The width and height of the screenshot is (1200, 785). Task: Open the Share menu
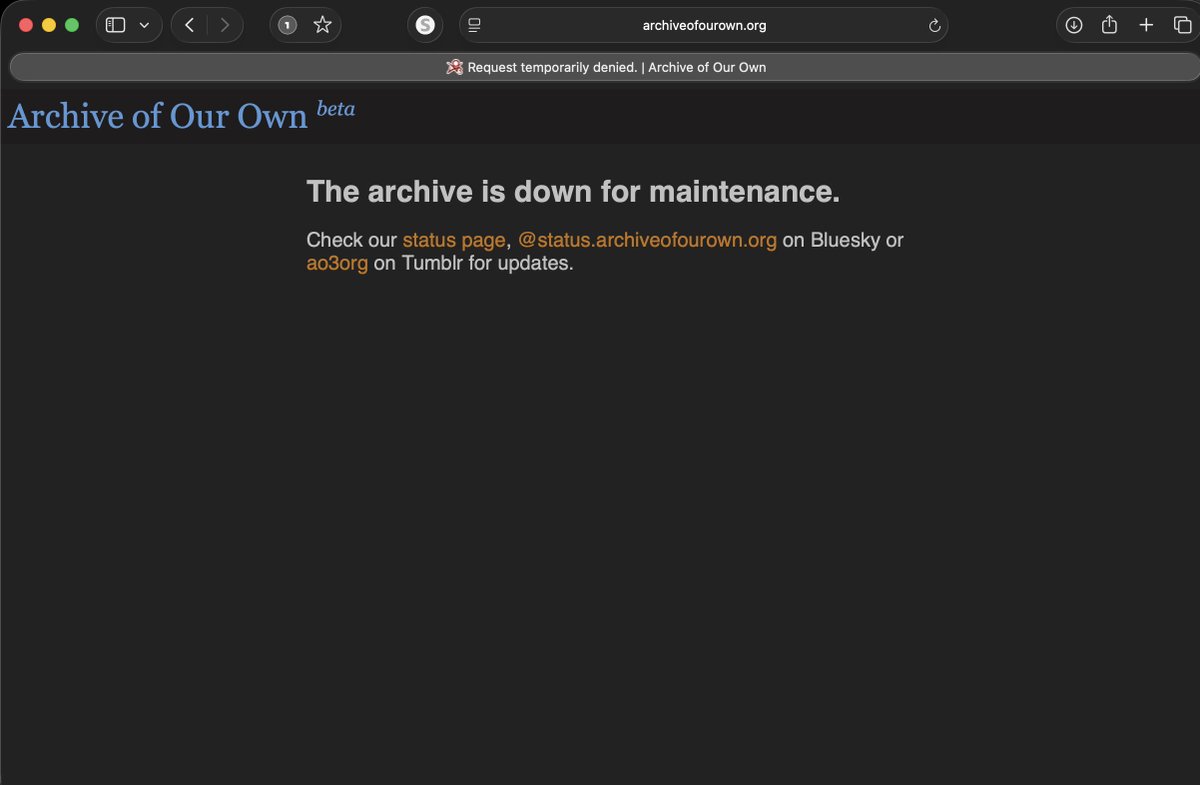(1109, 25)
